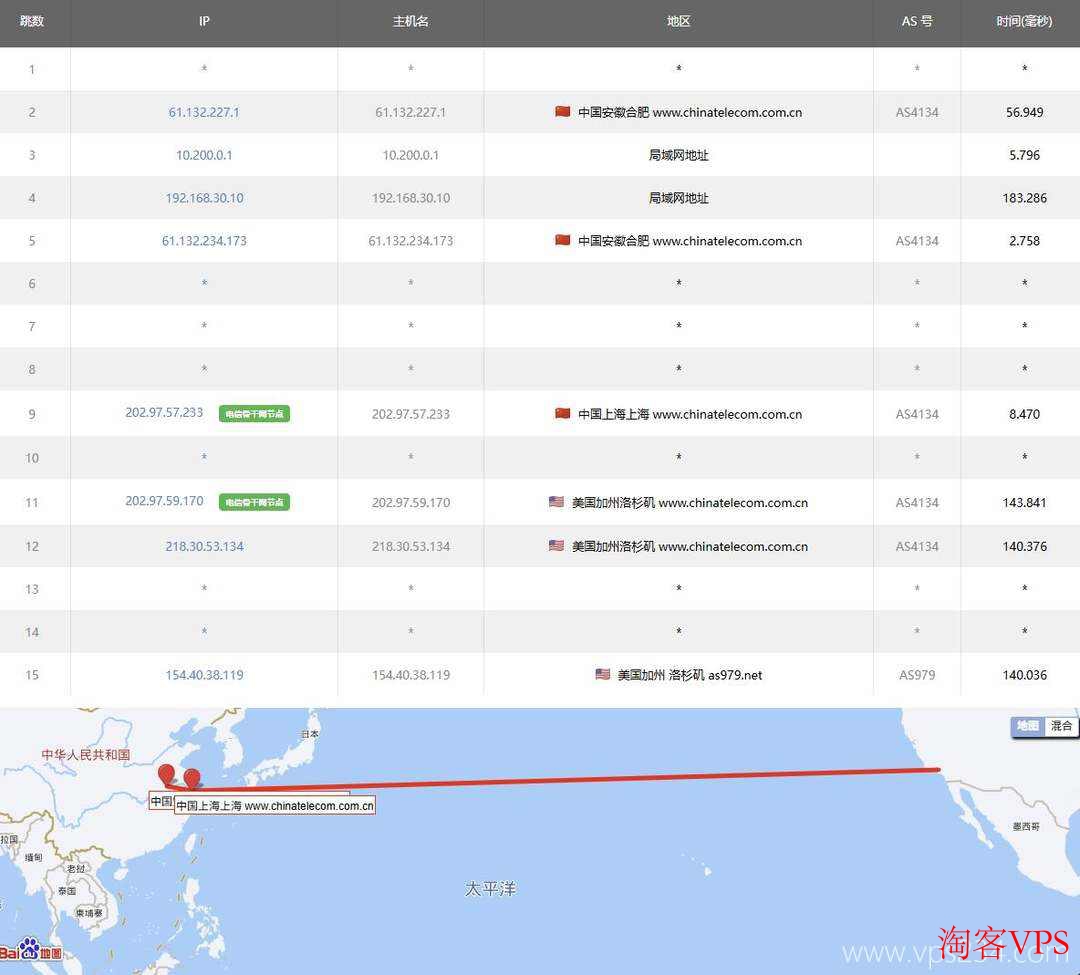Click the green backbone node badge in hop 9
Image resolution: width=1080 pixels, height=975 pixels.
254,414
